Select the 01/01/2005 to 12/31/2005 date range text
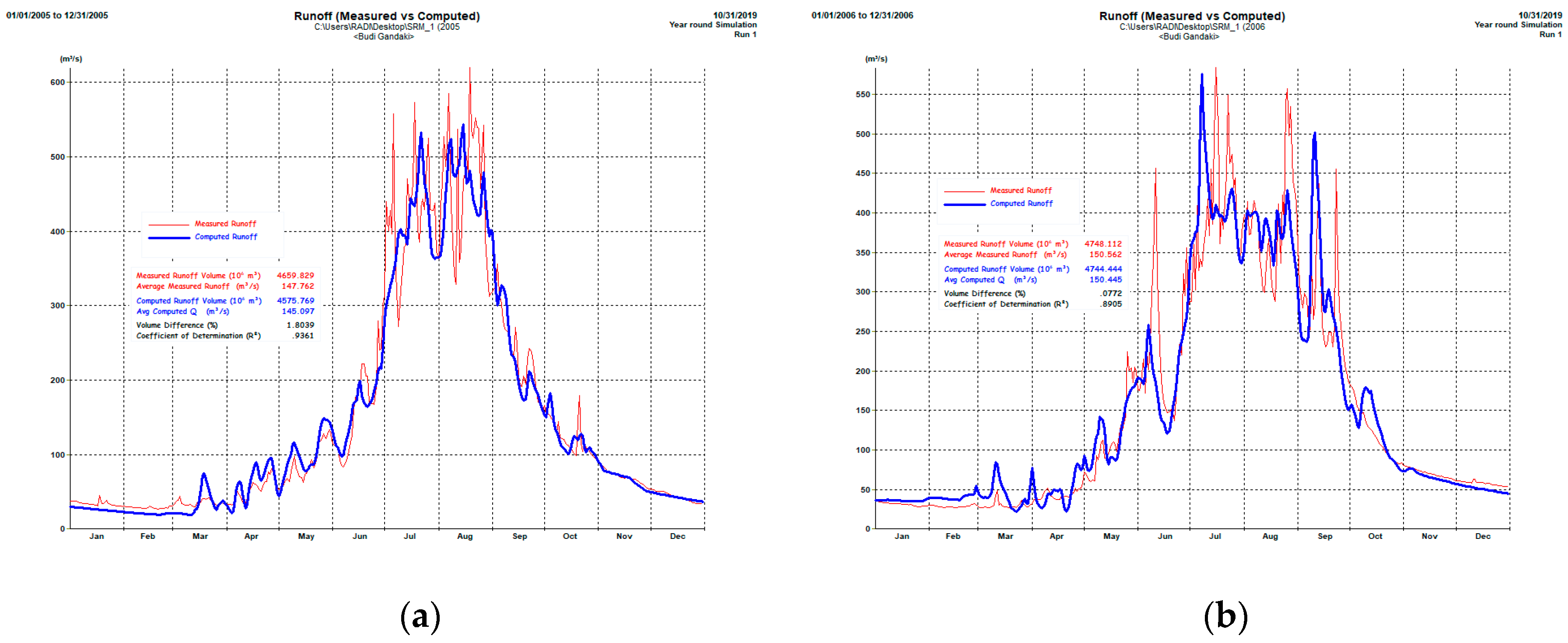 point(57,15)
